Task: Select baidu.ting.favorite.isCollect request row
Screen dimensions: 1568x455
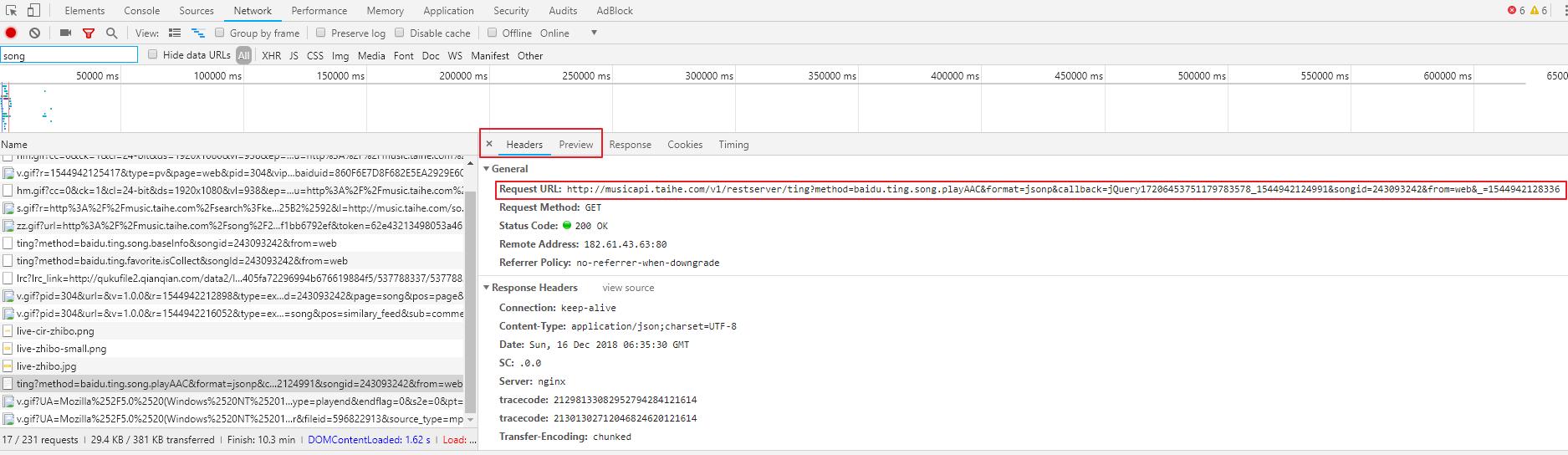Action: [232, 261]
